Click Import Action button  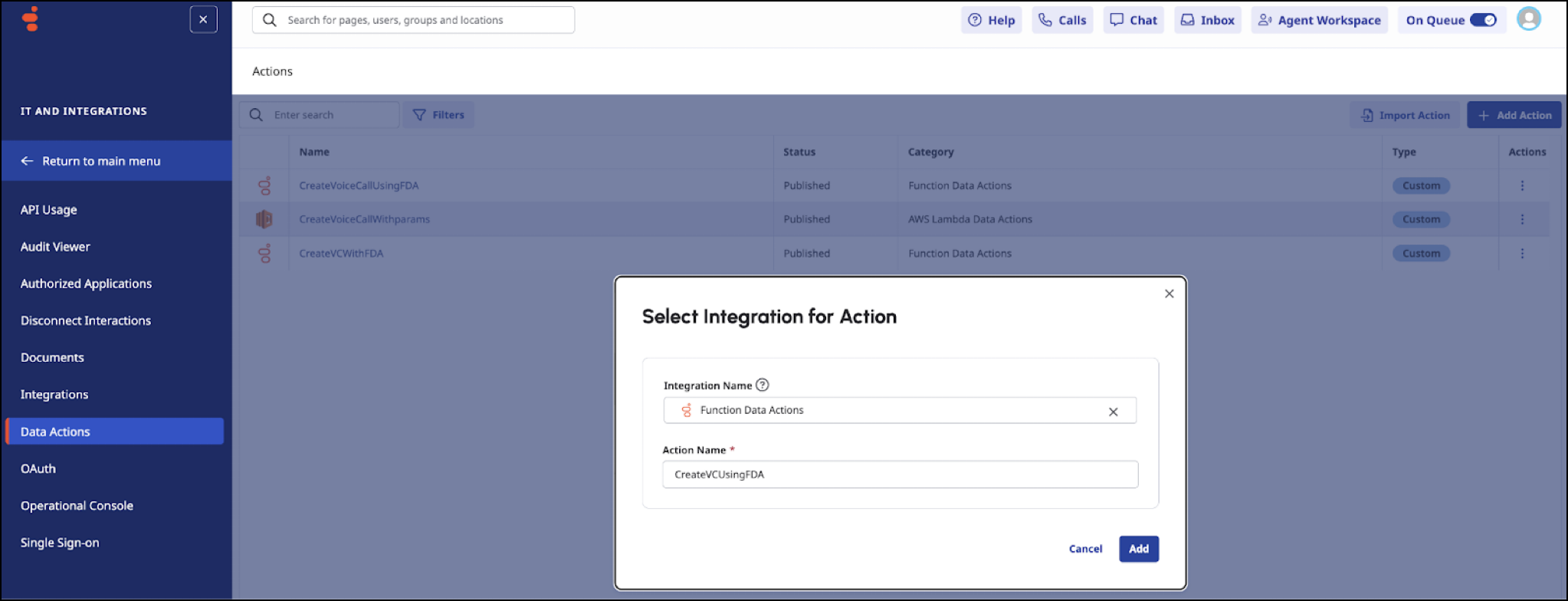(1405, 115)
